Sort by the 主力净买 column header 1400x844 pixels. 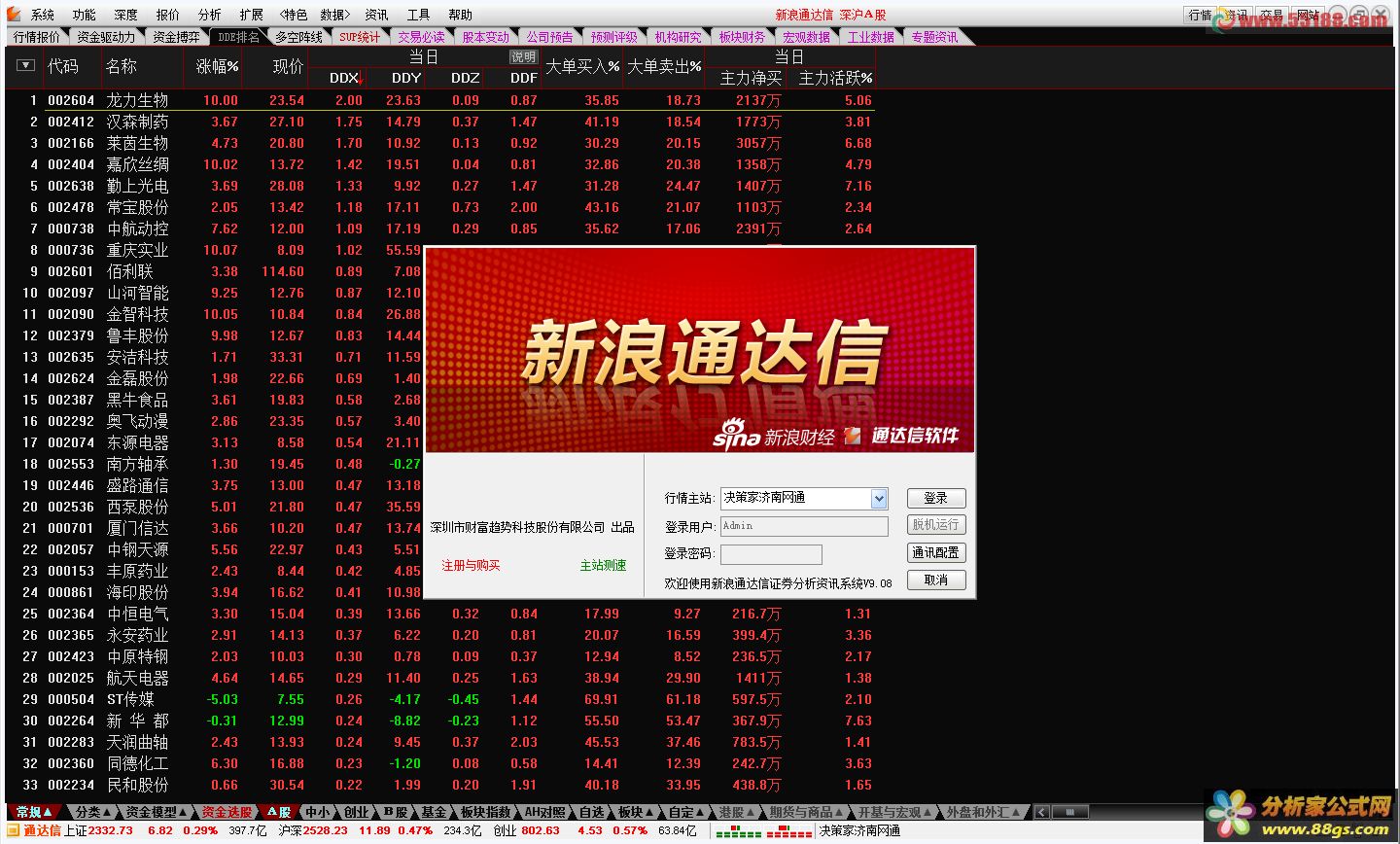(x=751, y=78)
